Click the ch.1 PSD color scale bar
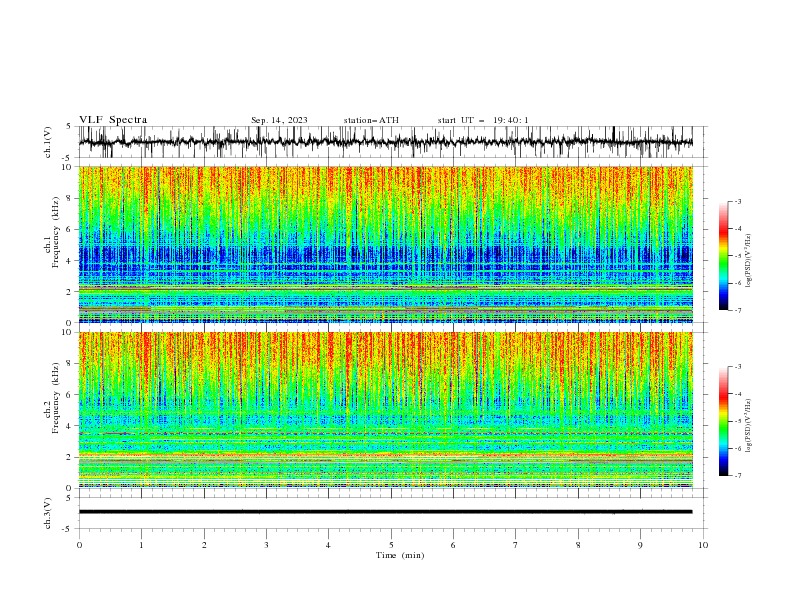Viewport: 792px width, 612px height. (724, 256)
